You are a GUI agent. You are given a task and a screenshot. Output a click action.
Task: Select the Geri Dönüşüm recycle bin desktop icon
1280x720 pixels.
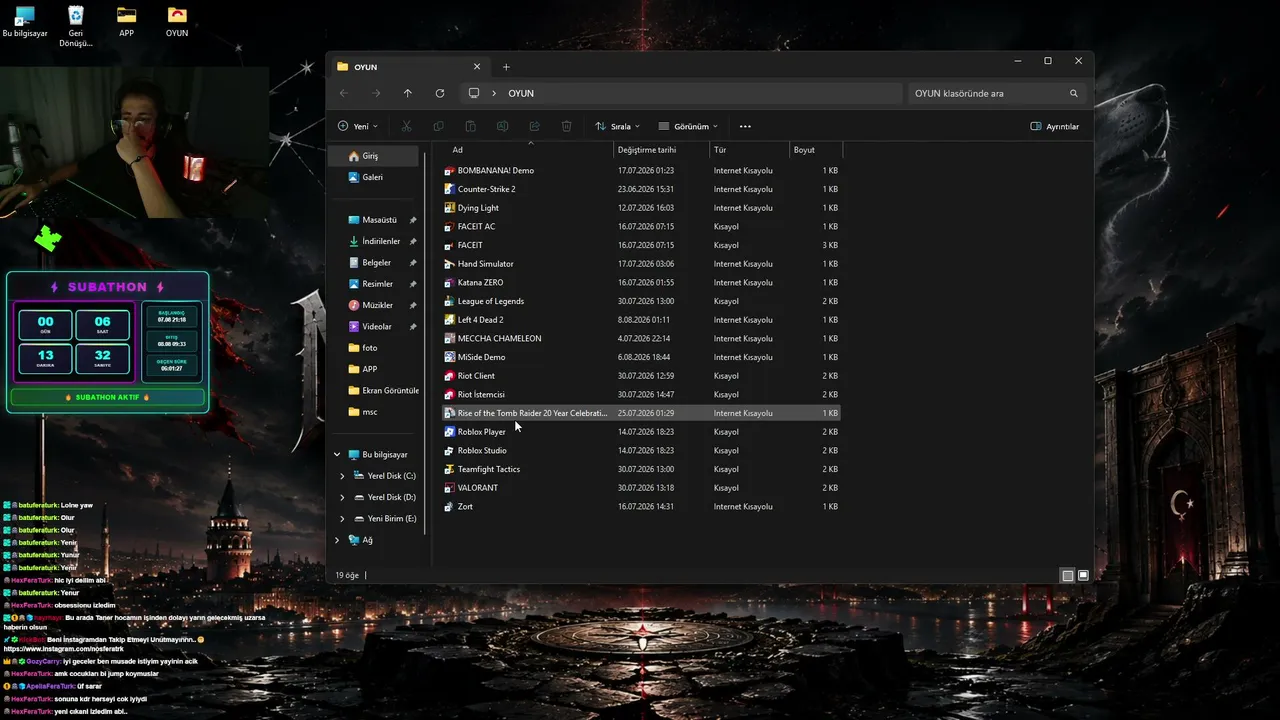[75, 26]
